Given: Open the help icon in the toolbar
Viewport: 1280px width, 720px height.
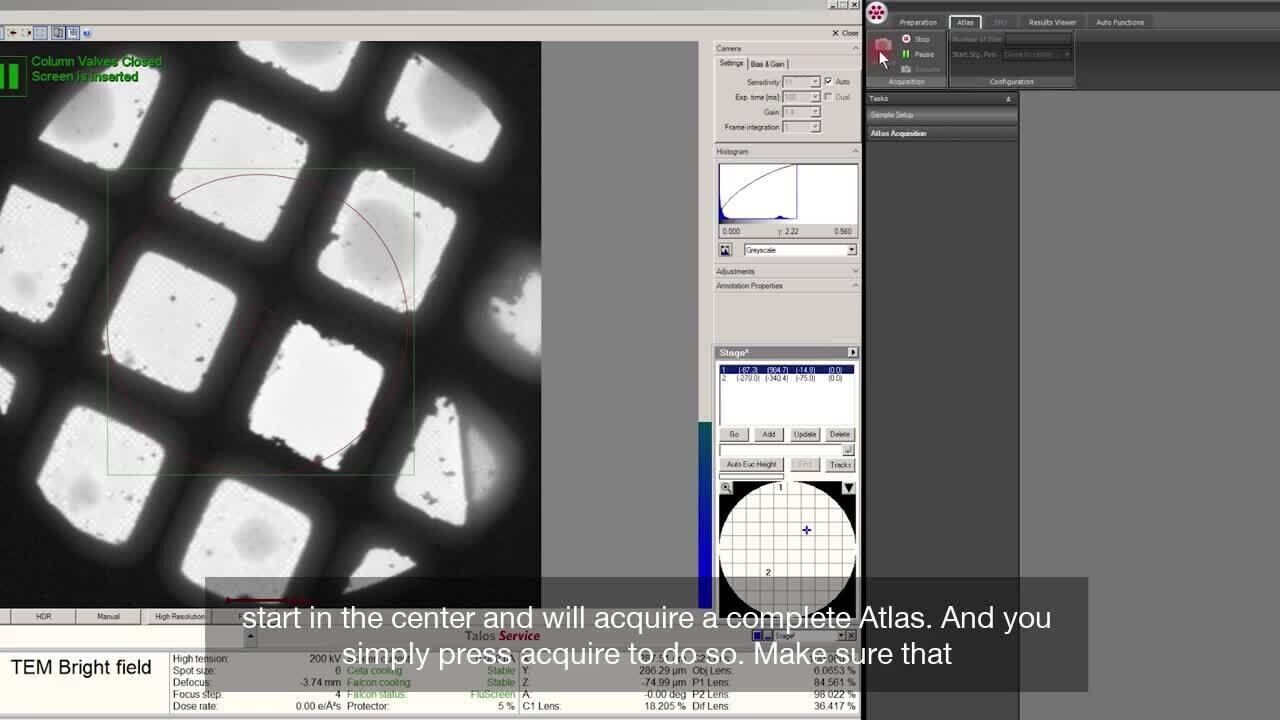Looking at the screenshot, I should pyautogui.click(x=87, y=33).
